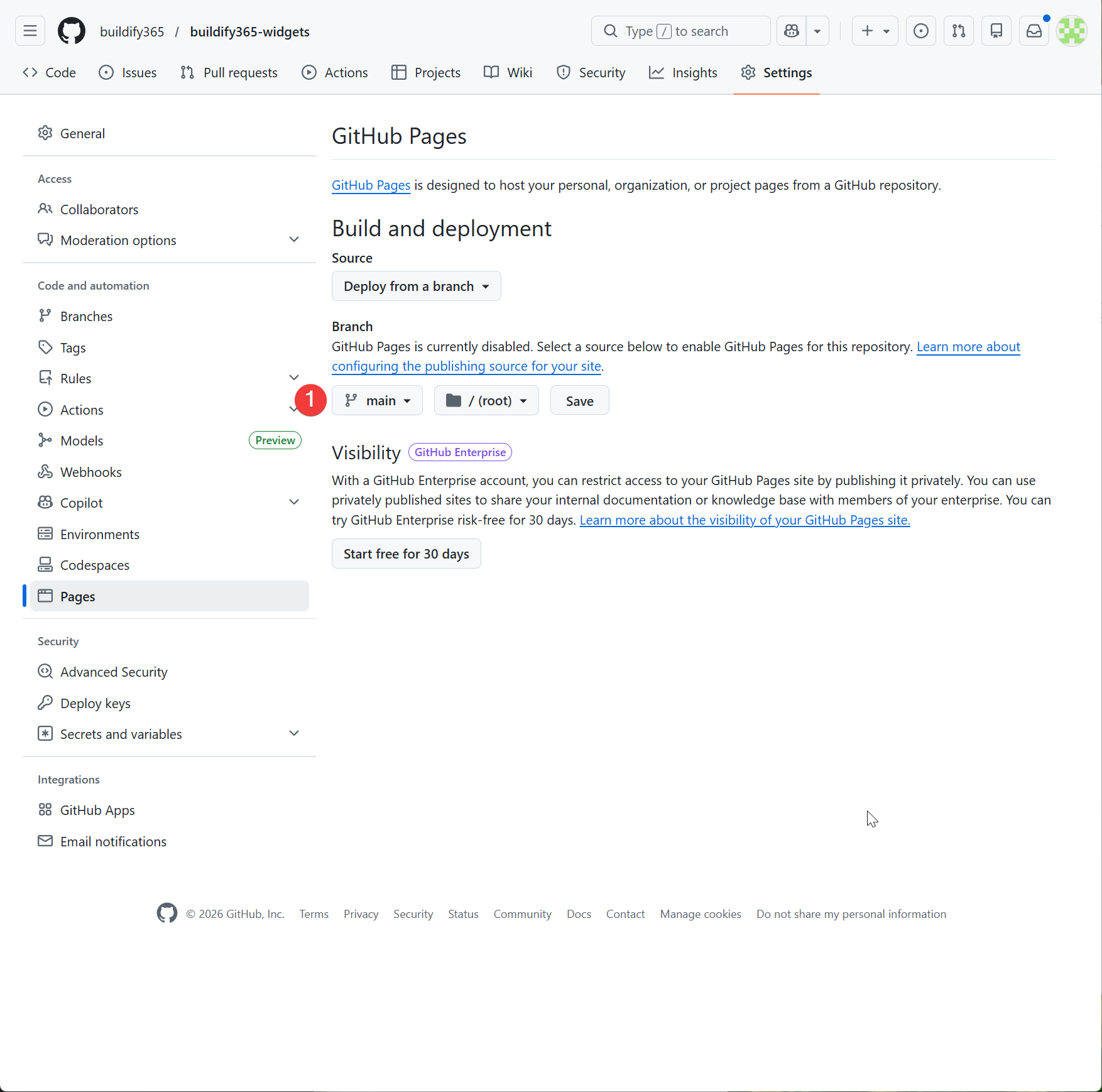The height and width of the screenshot is (1092, 1102).
Task: Click the footer GitHub logo
Action: coord(167,914)
